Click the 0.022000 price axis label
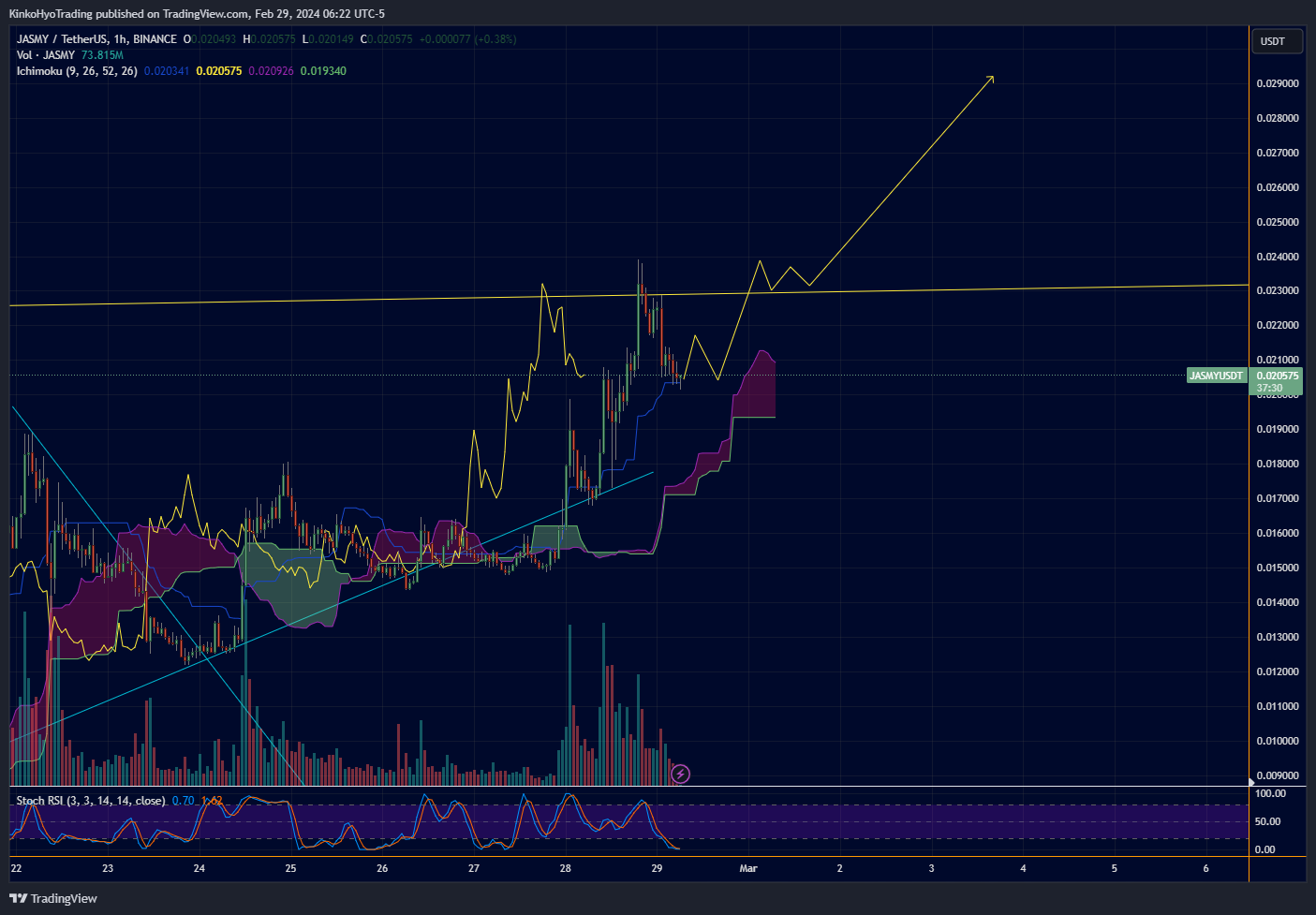 [x=1278, y=325]
